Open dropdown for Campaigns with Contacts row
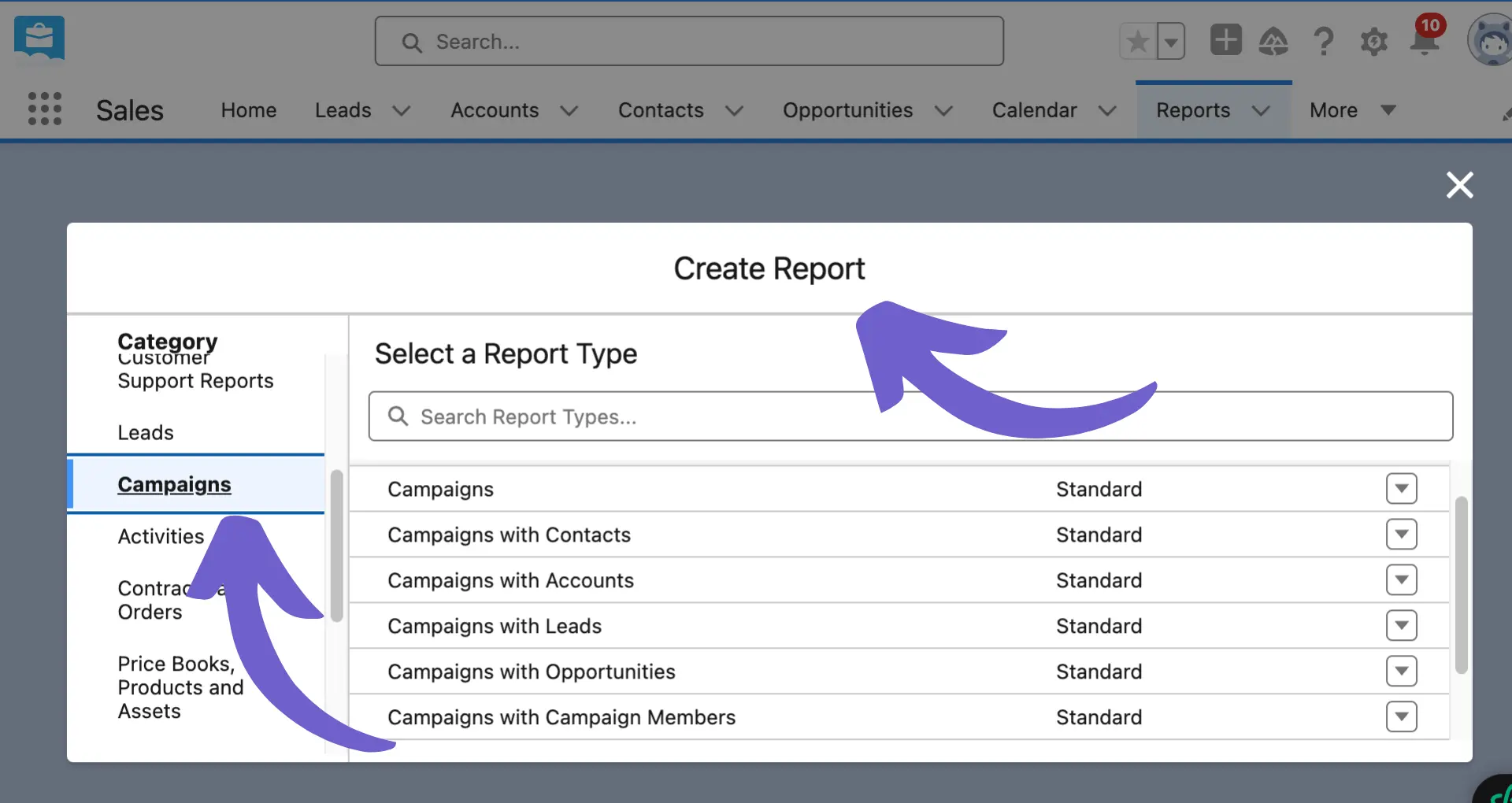The height and width of the screenshot is (803, 1512). pos(1401,535)
